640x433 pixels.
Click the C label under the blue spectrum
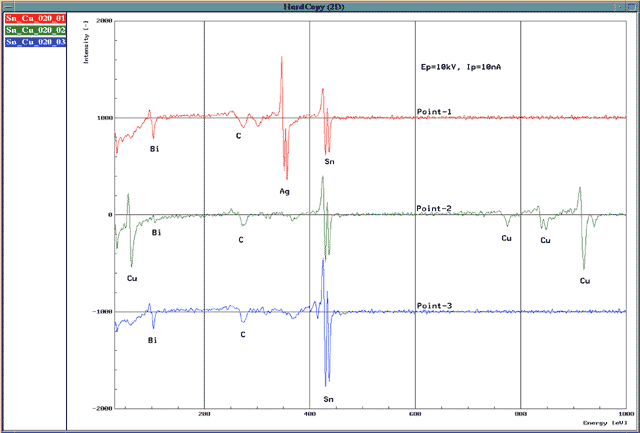pyautogui.click(x=243, y=334)
